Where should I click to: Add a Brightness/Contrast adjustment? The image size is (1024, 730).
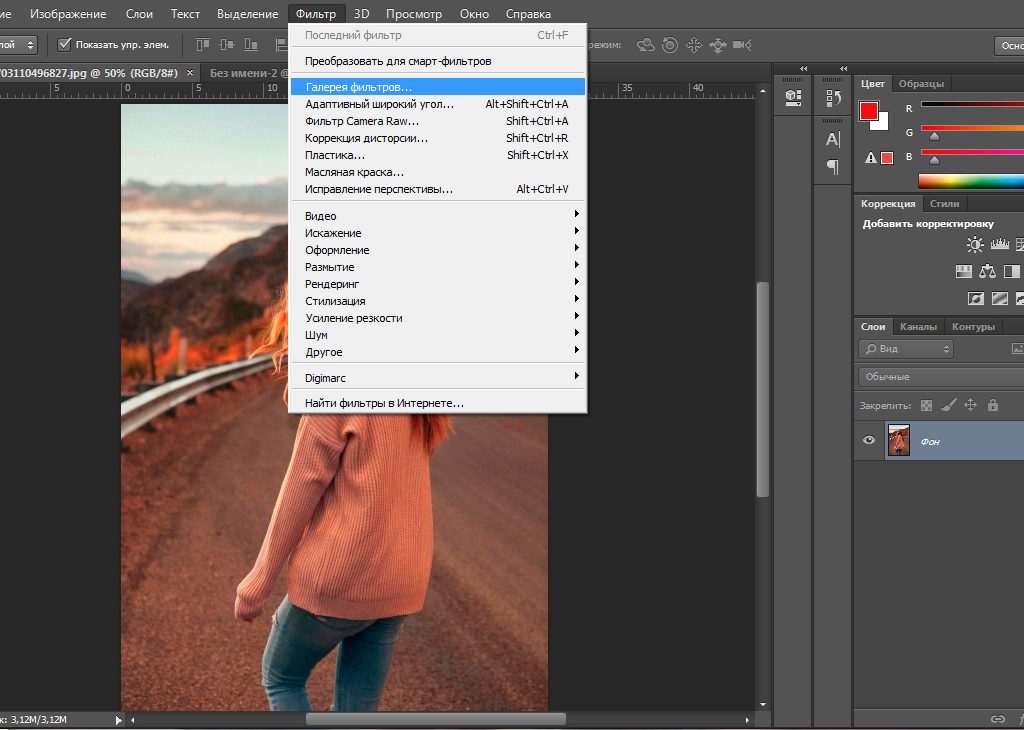pos(975,244)
